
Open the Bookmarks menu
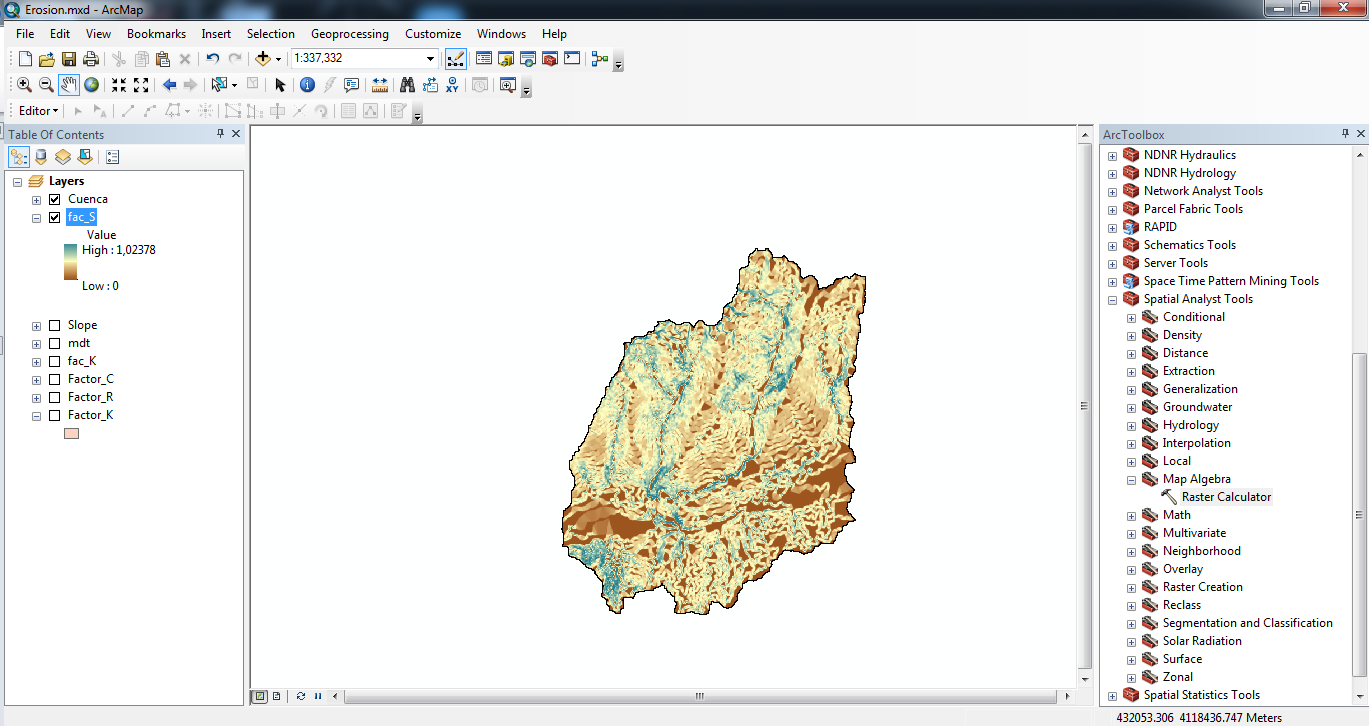pyautogui.click(x=156, y=34)
